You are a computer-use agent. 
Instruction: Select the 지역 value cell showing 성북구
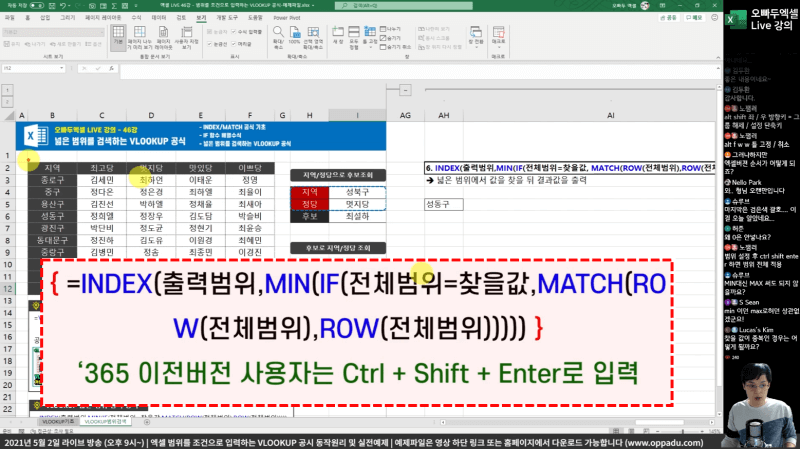(x=357, y=192)
